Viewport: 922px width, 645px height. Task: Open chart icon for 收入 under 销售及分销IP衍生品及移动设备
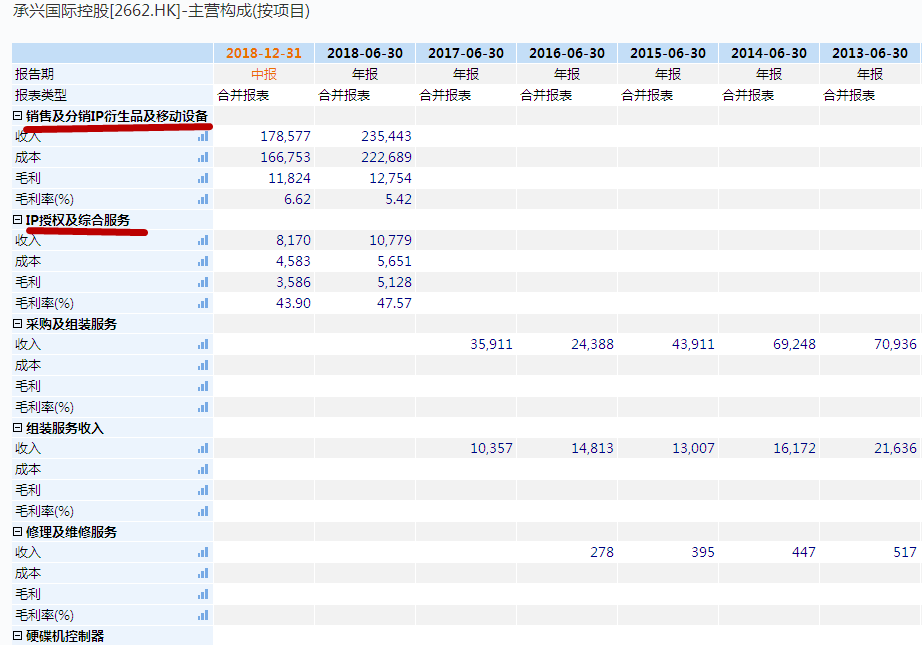[x=203, y=136]
